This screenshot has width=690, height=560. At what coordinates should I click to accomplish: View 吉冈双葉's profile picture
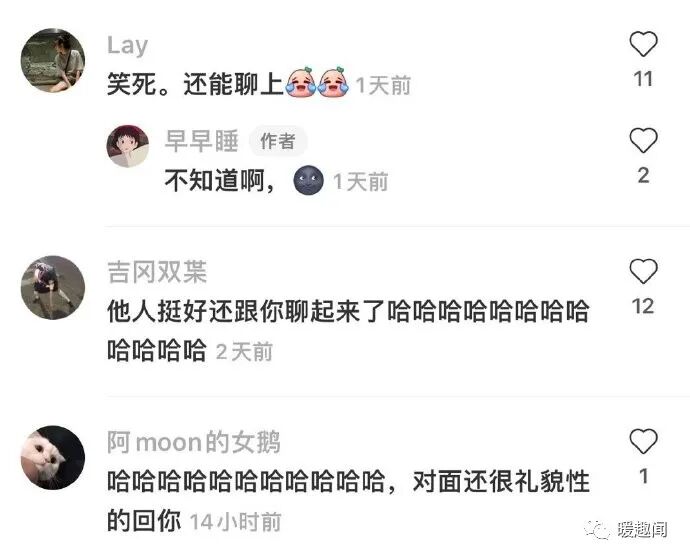[53, 288]
